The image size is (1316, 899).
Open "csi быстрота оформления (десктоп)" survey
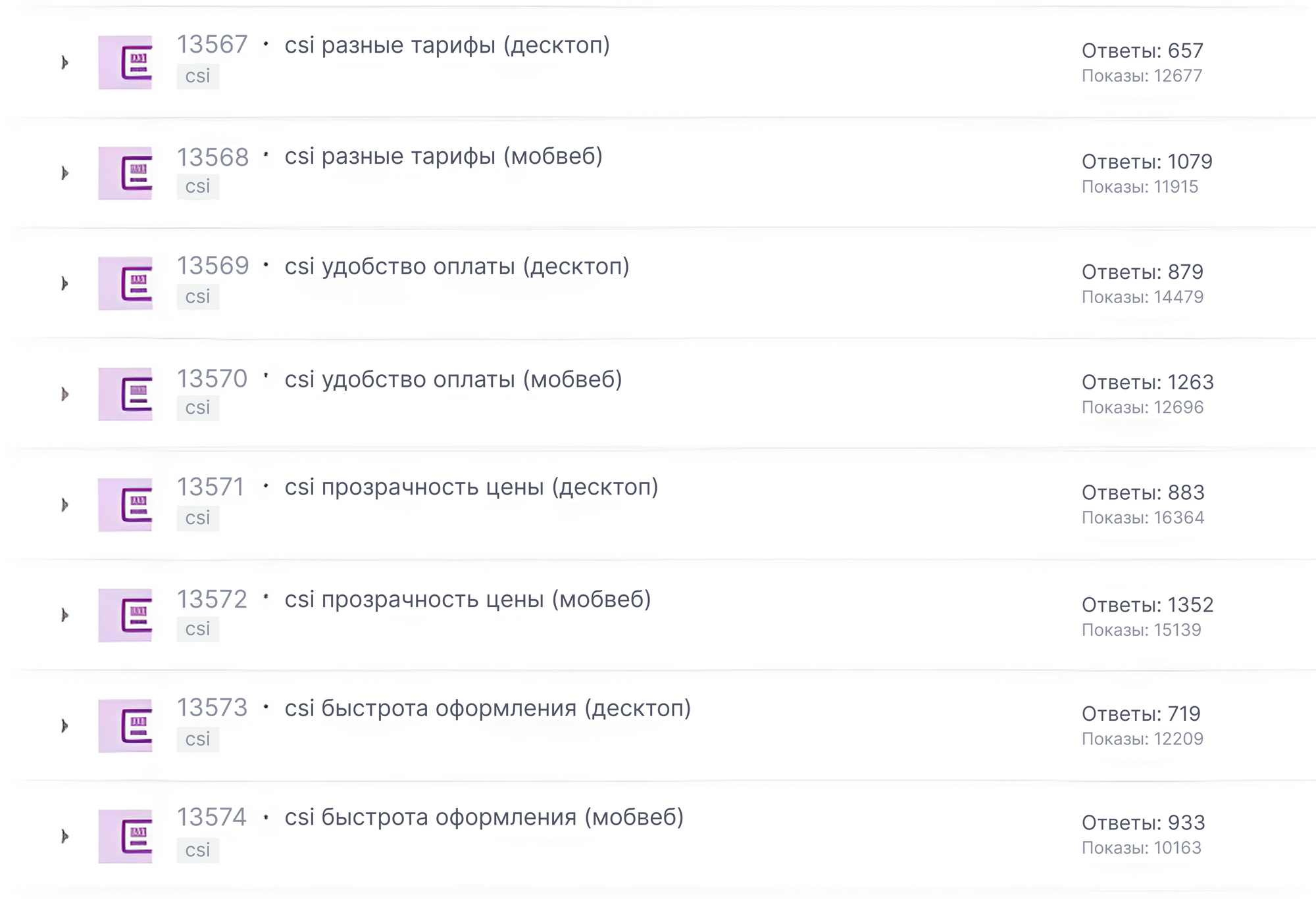click(x=488, y=708)
